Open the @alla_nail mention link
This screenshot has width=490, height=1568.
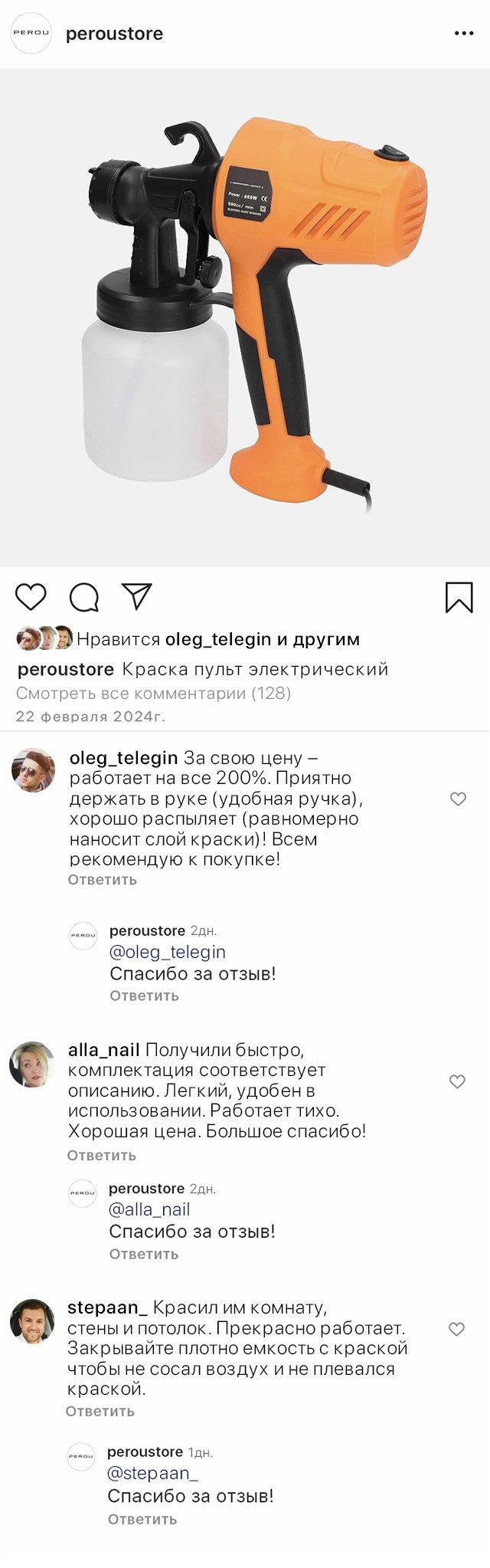pyautogui.click(x=149, y=1209)
